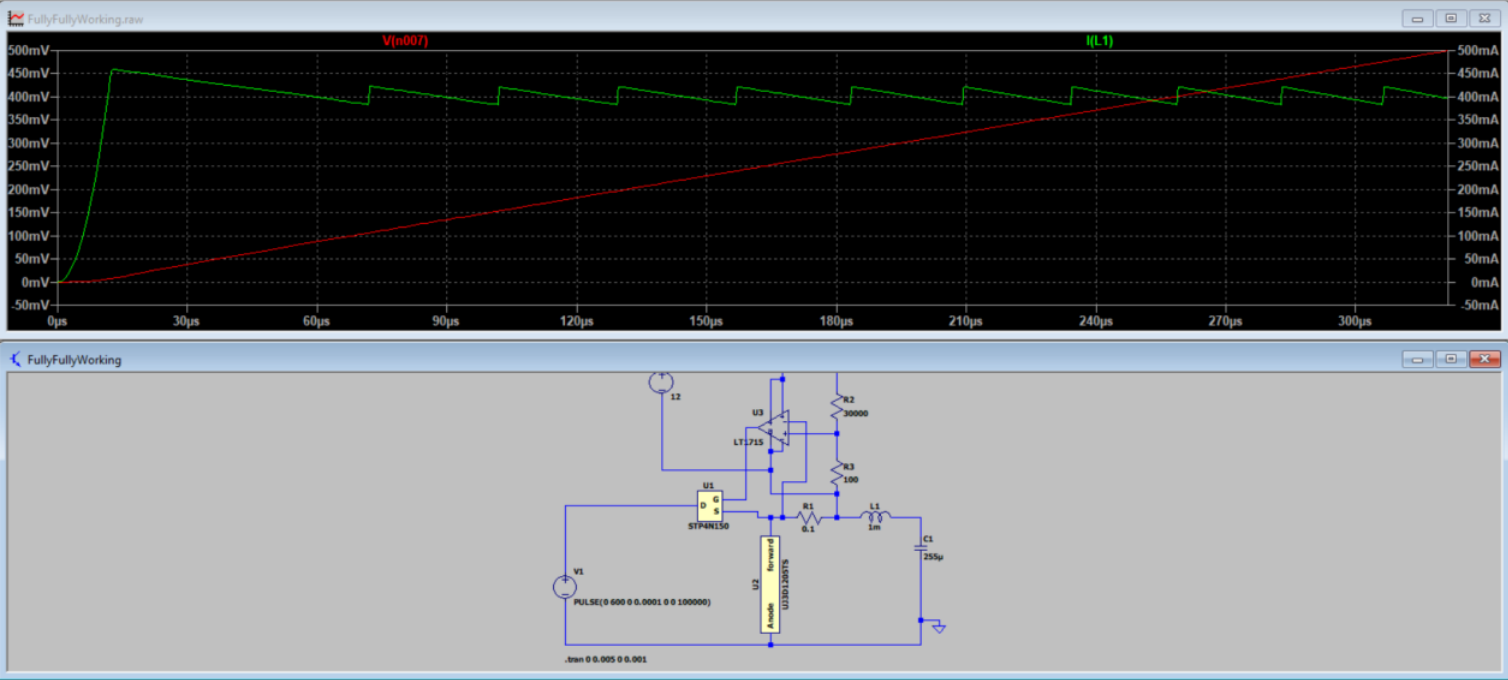Select the V(n007) trace label
The image size is (1508, 680).
pyautogui.click(x=405, y=40)
